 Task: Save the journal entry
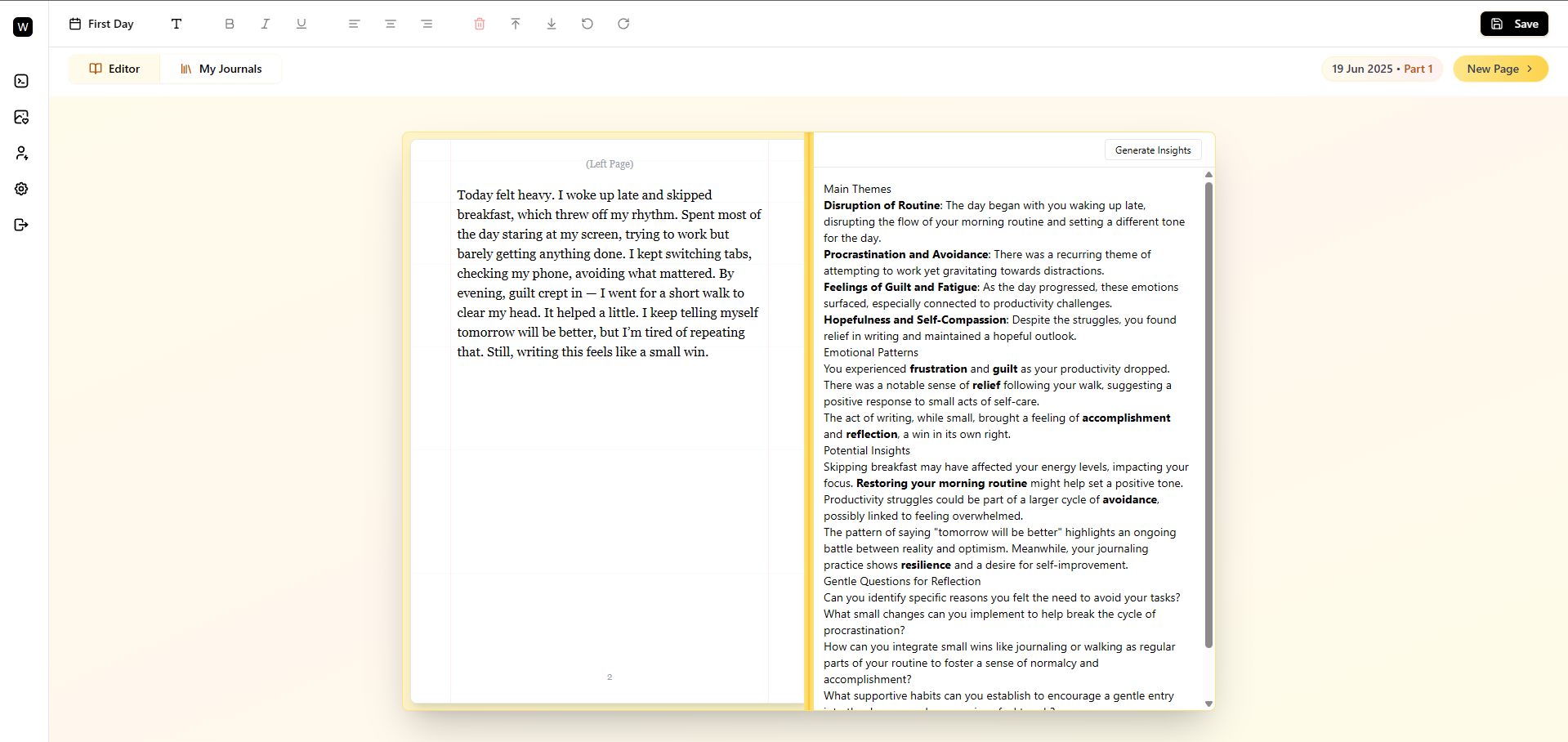click(x=1513, y=24)
